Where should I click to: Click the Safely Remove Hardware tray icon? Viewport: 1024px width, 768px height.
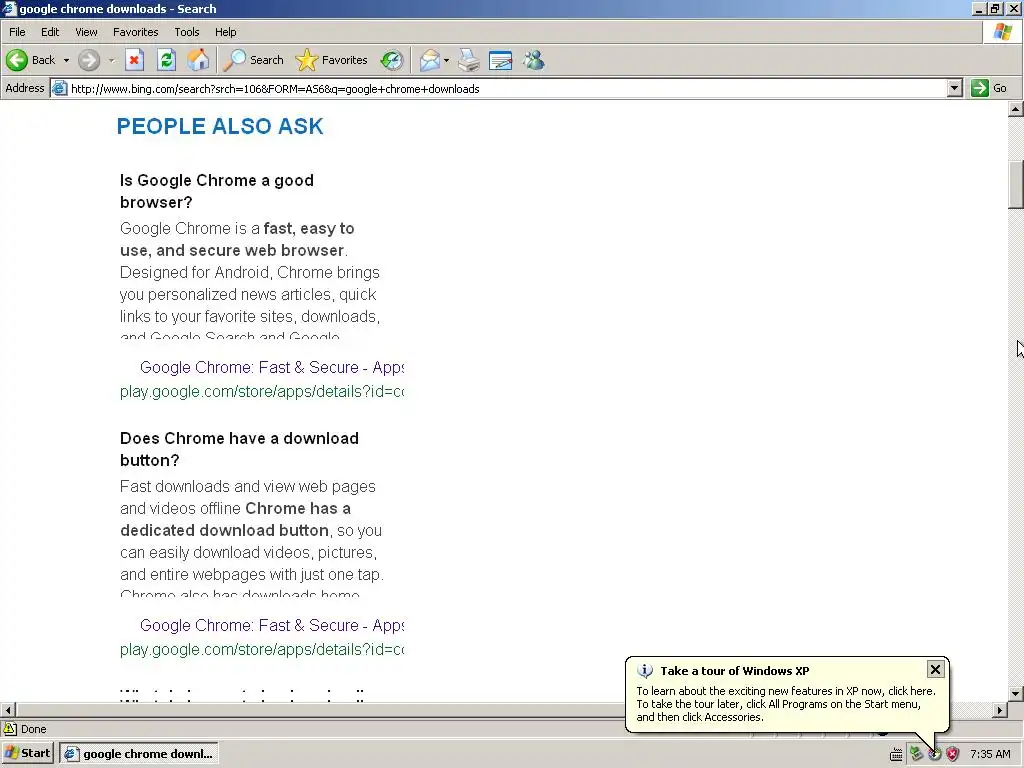(916, 754)
